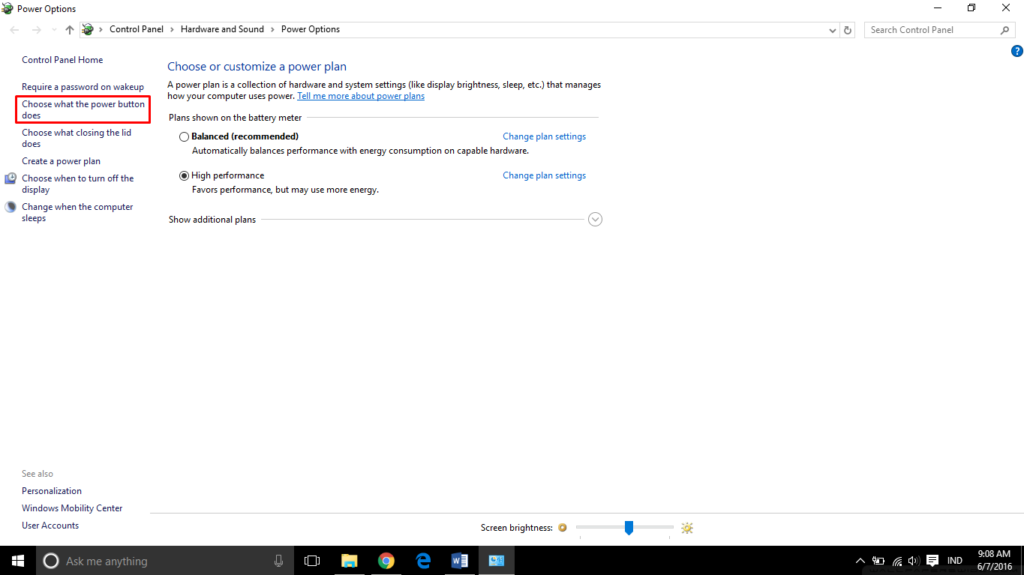Click the battery tray icon
This screenshot has height=575, width=1024.
coord(878,561)
